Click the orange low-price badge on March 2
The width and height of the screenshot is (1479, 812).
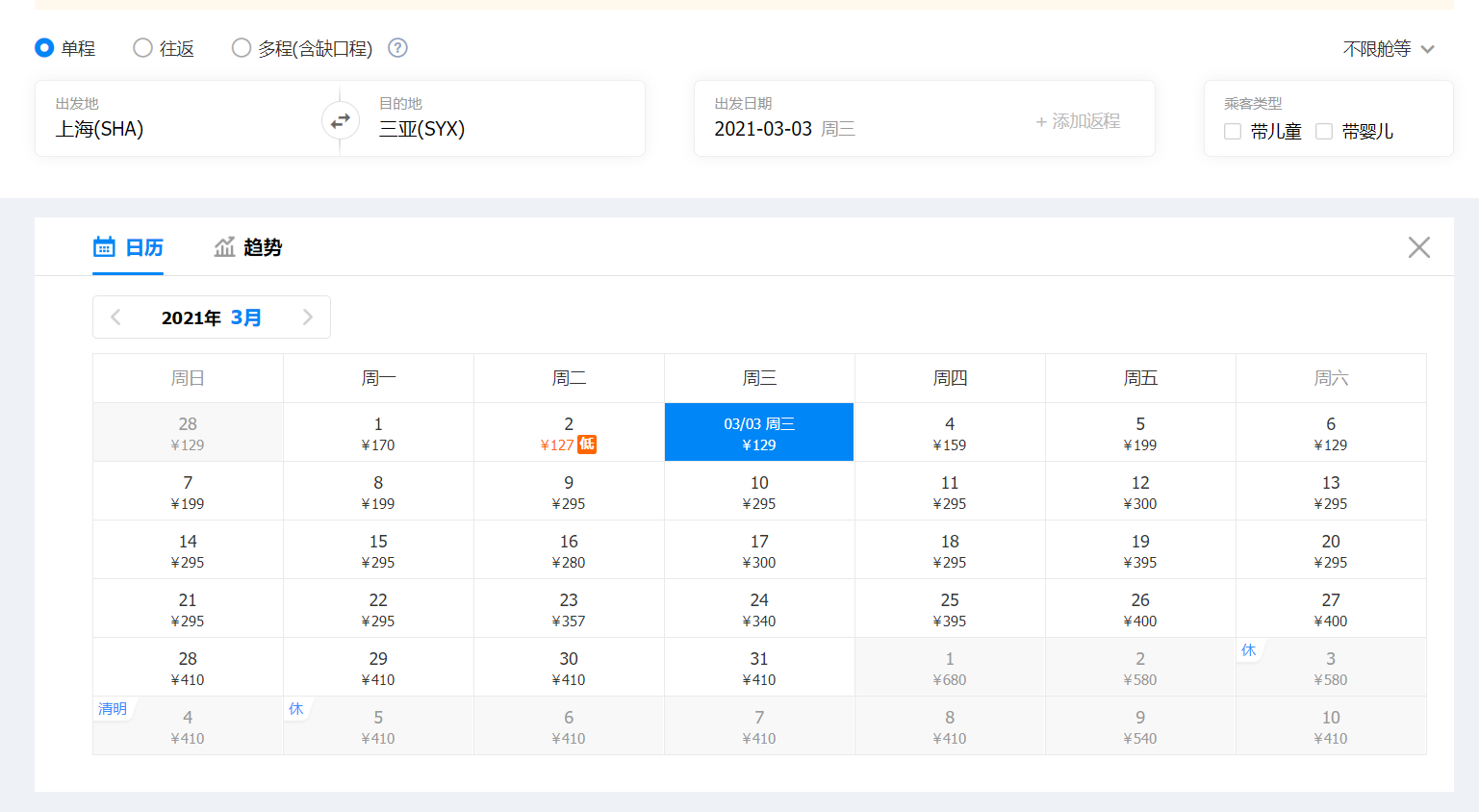(x=587, y=444)
